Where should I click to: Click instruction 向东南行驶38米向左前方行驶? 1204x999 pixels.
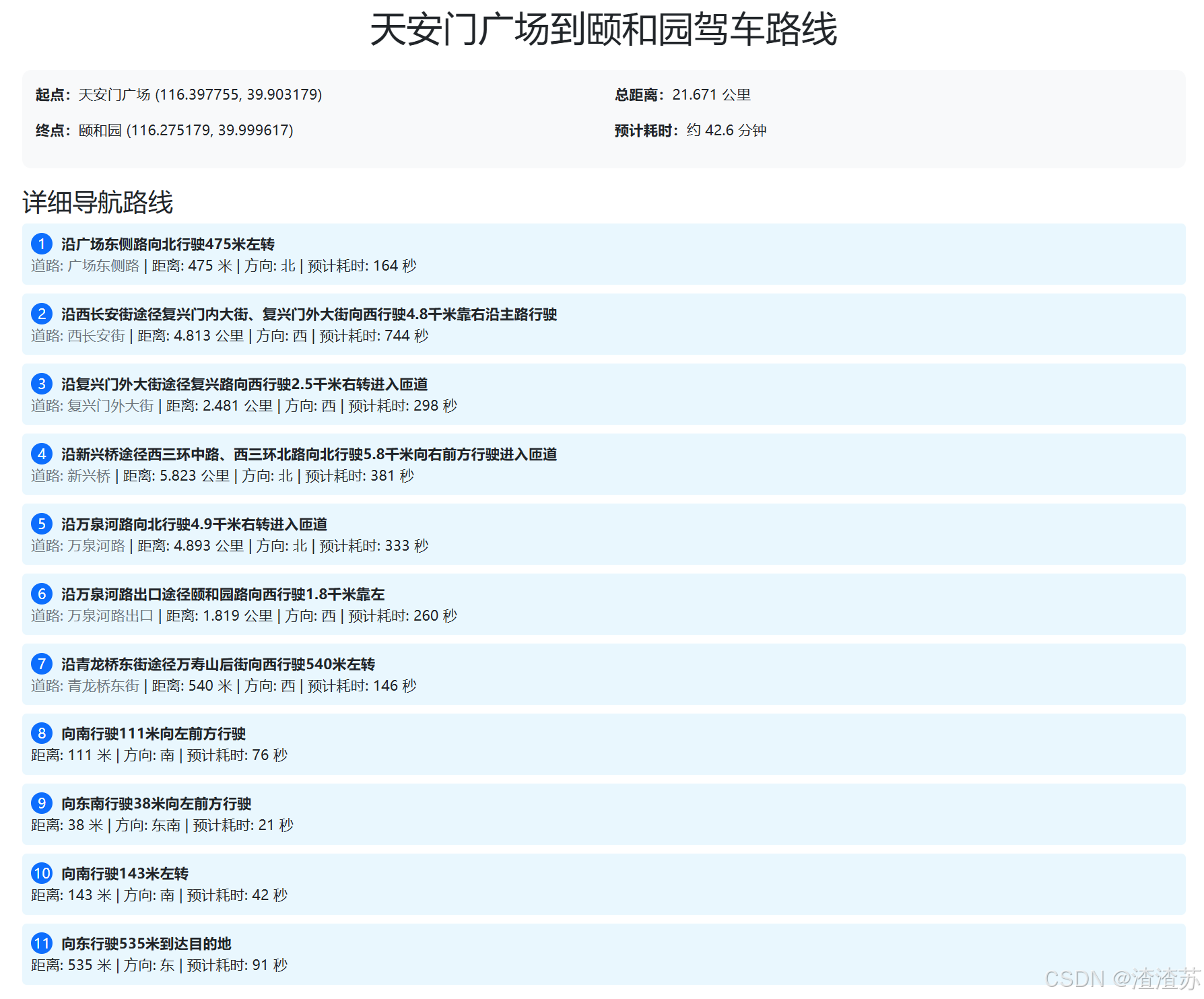click(x=156, y=803)
